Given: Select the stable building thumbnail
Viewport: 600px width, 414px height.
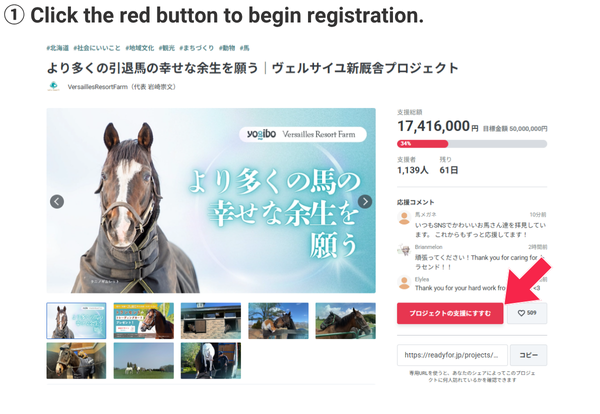Looking at the screenshot, I should pos(211,321).
